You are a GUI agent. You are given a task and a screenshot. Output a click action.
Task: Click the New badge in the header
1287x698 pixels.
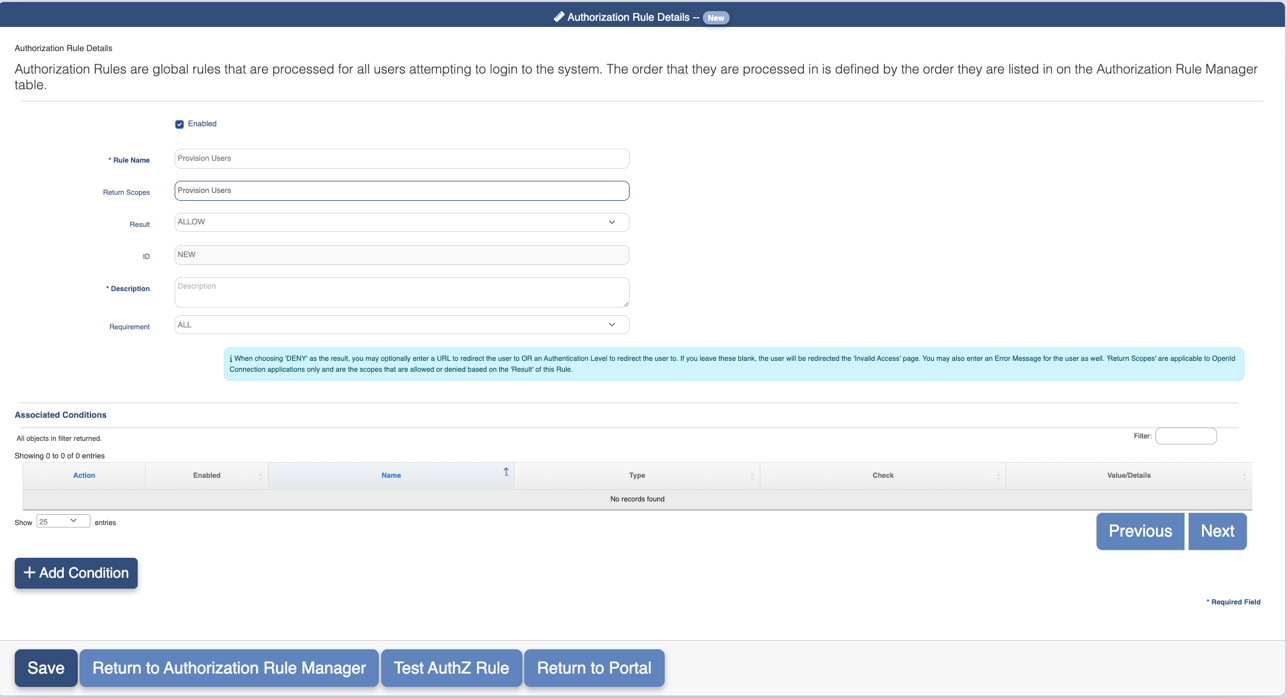point(716,18)
